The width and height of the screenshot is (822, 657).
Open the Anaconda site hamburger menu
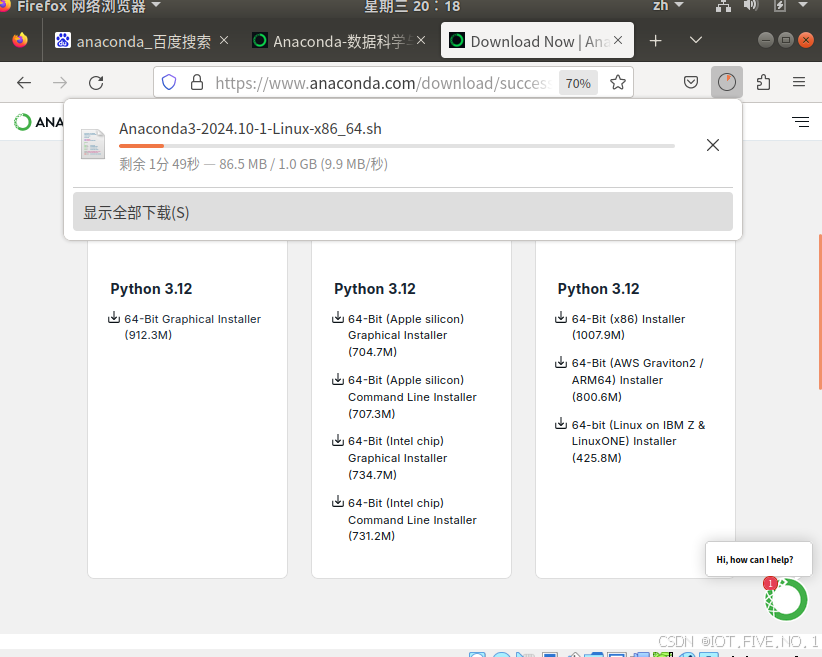(801, 122)
